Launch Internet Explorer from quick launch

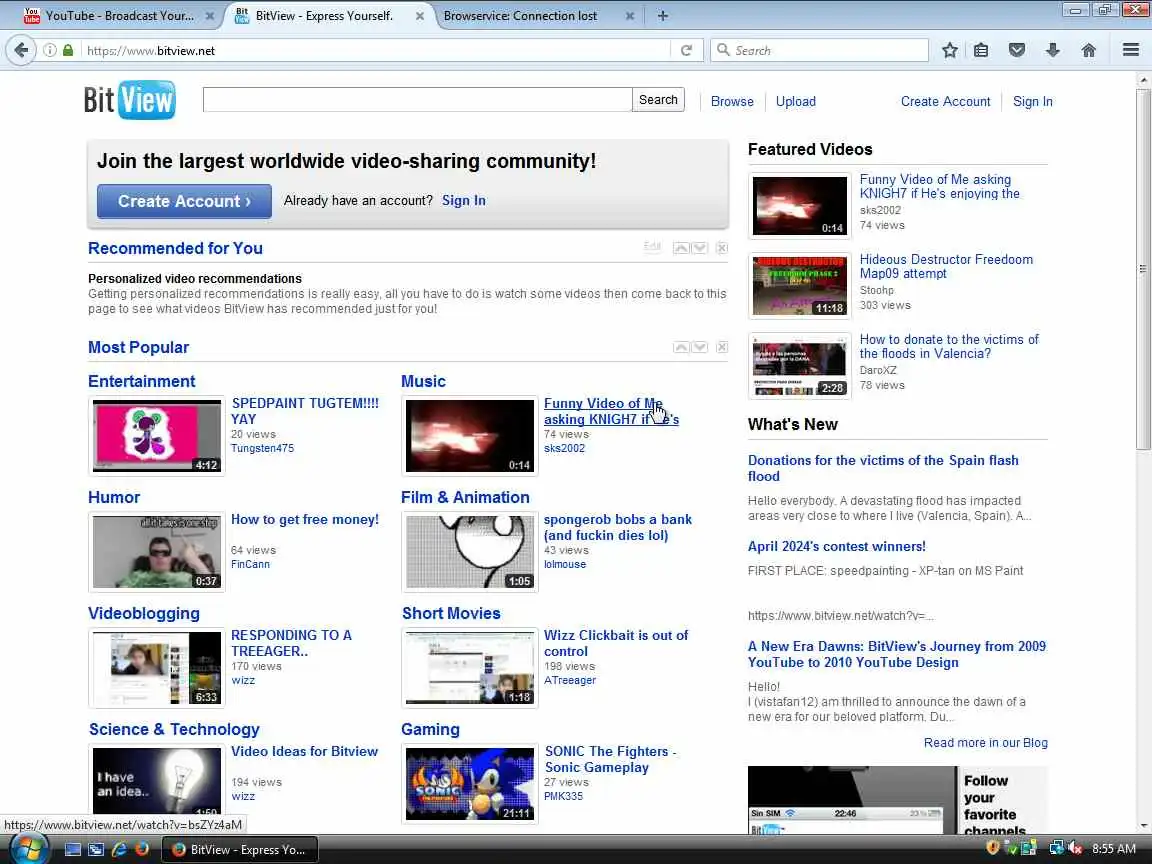click(118, 849)
